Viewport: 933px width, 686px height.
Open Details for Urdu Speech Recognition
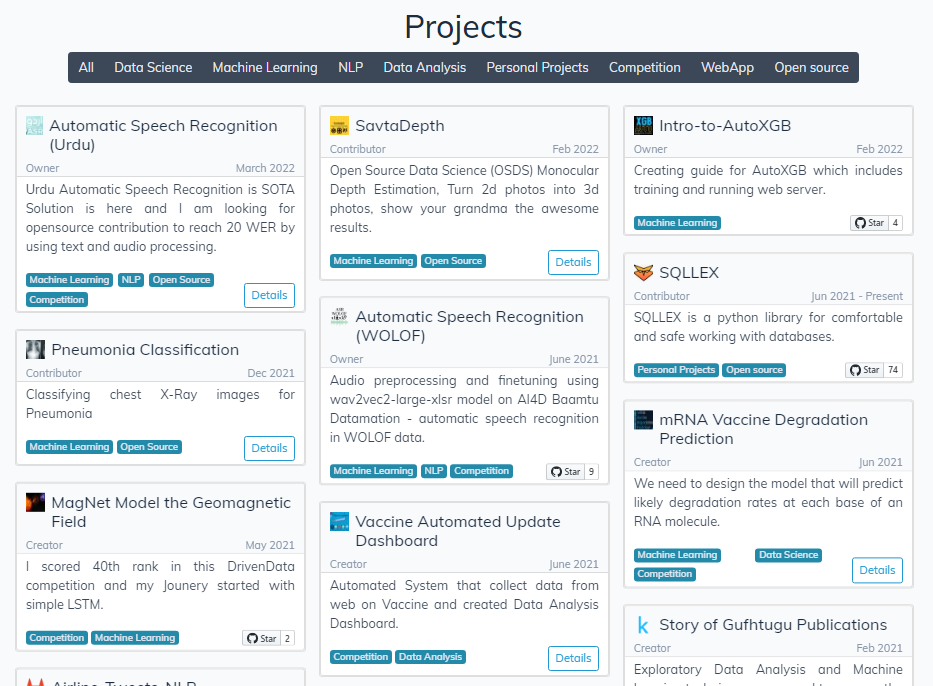pos(269,295)
